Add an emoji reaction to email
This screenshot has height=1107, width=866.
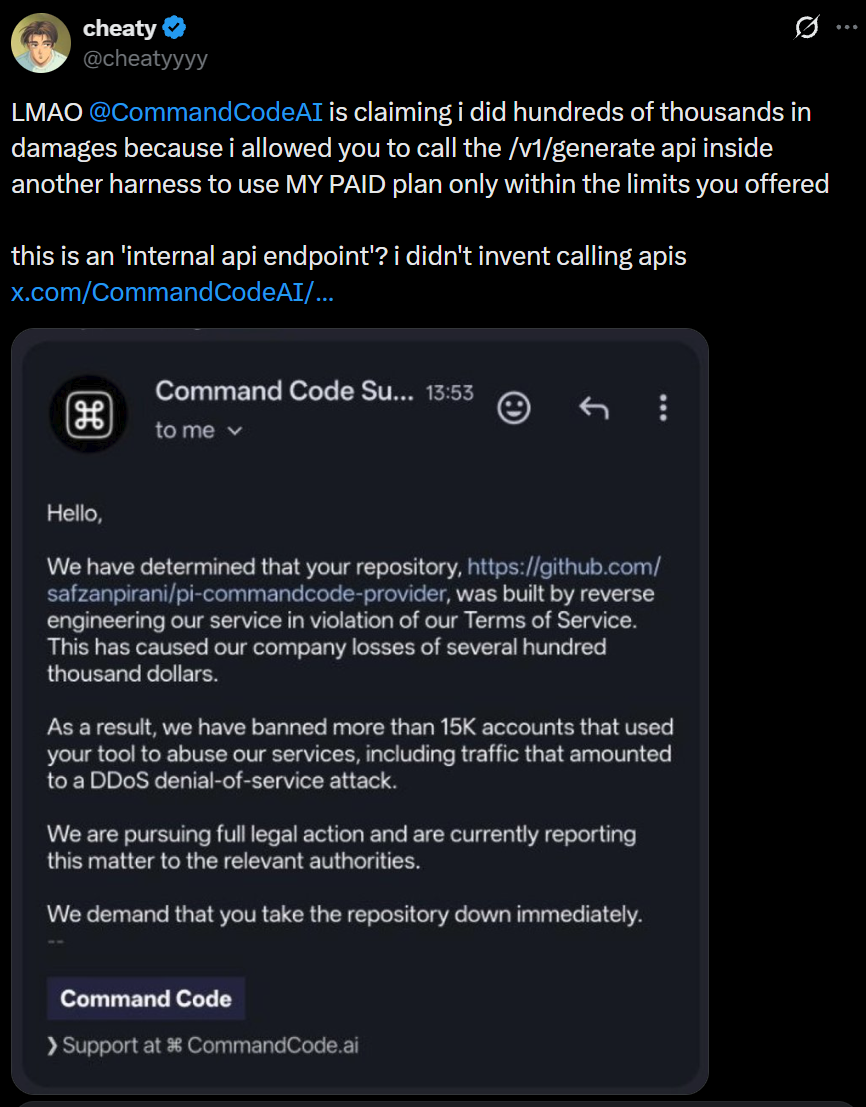click(x=514, y=407)
